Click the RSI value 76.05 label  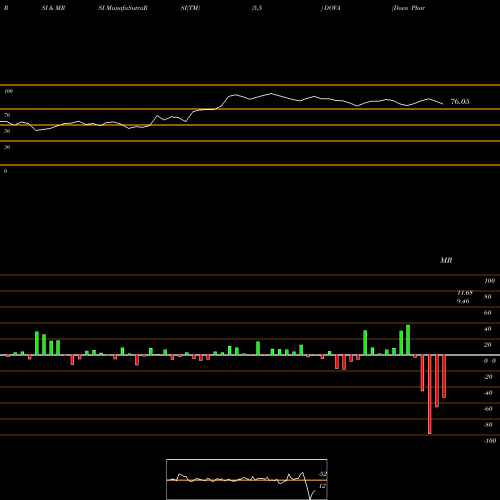tap(460, 101)
